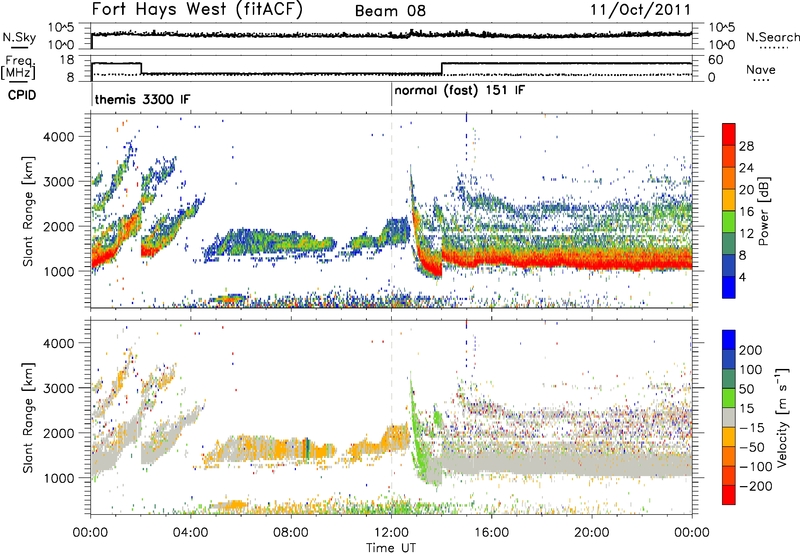Click the strong red power band near 20:00
Image resolution: width=800 pixels, height=554 pixels.
click(592, 261)
